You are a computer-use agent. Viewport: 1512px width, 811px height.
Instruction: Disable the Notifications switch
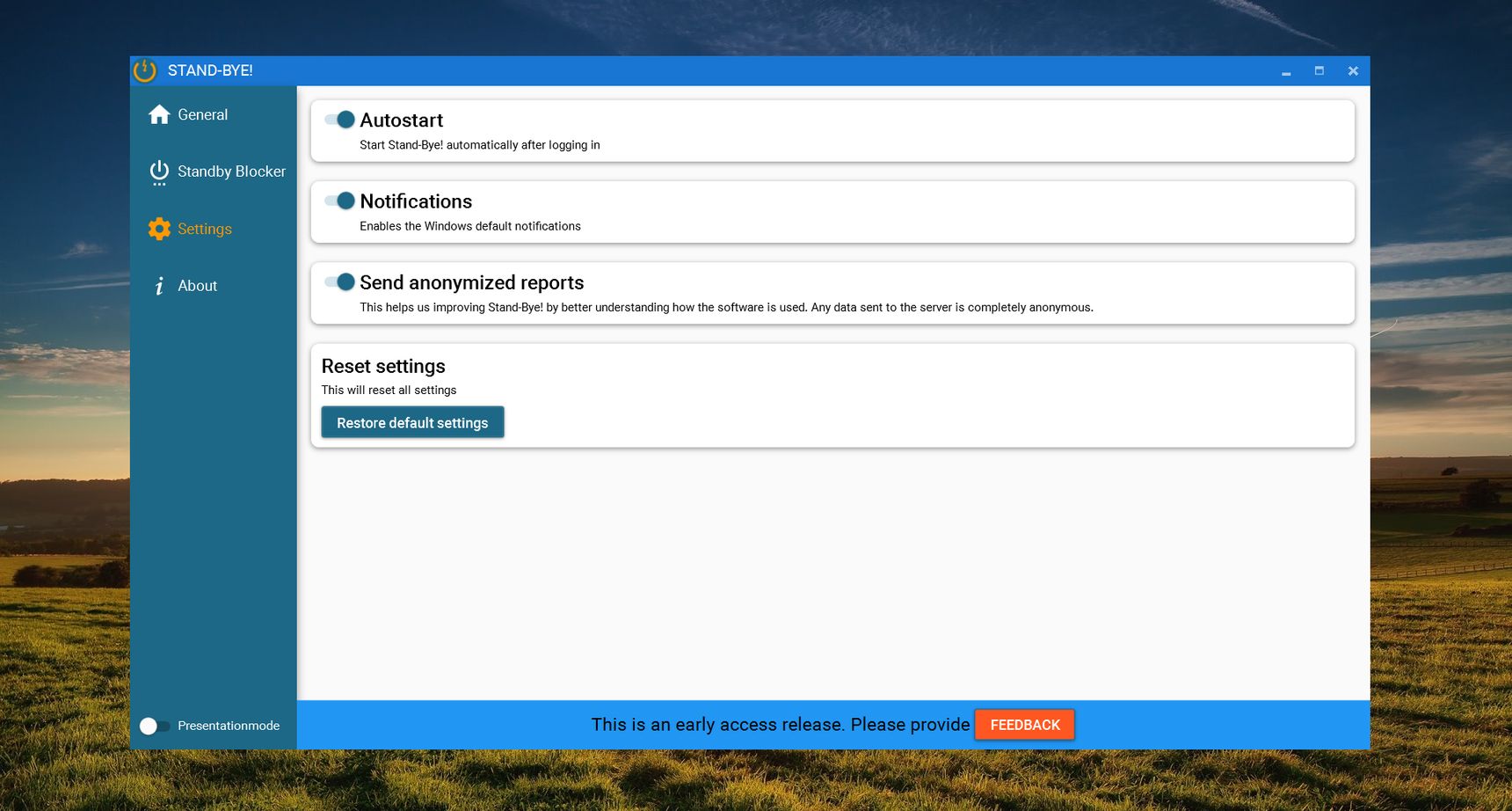[339, 201]
